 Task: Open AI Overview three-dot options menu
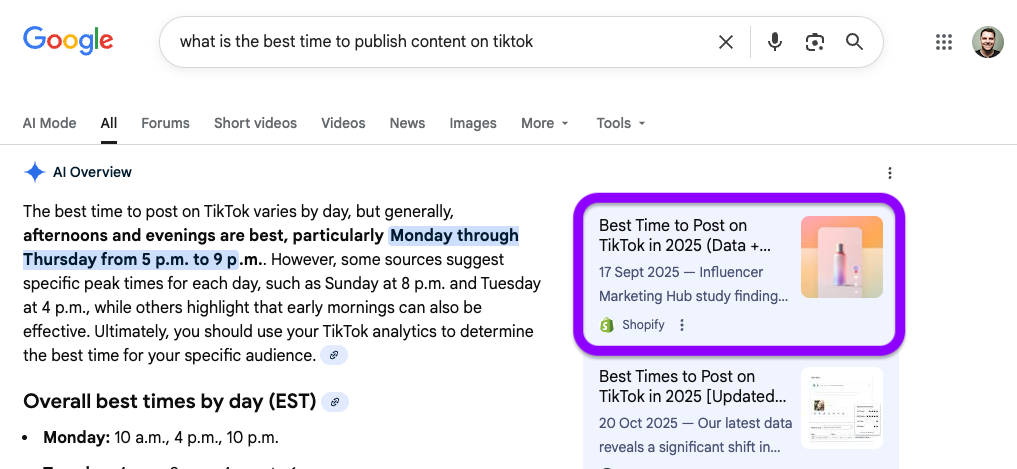click(890, 173)
